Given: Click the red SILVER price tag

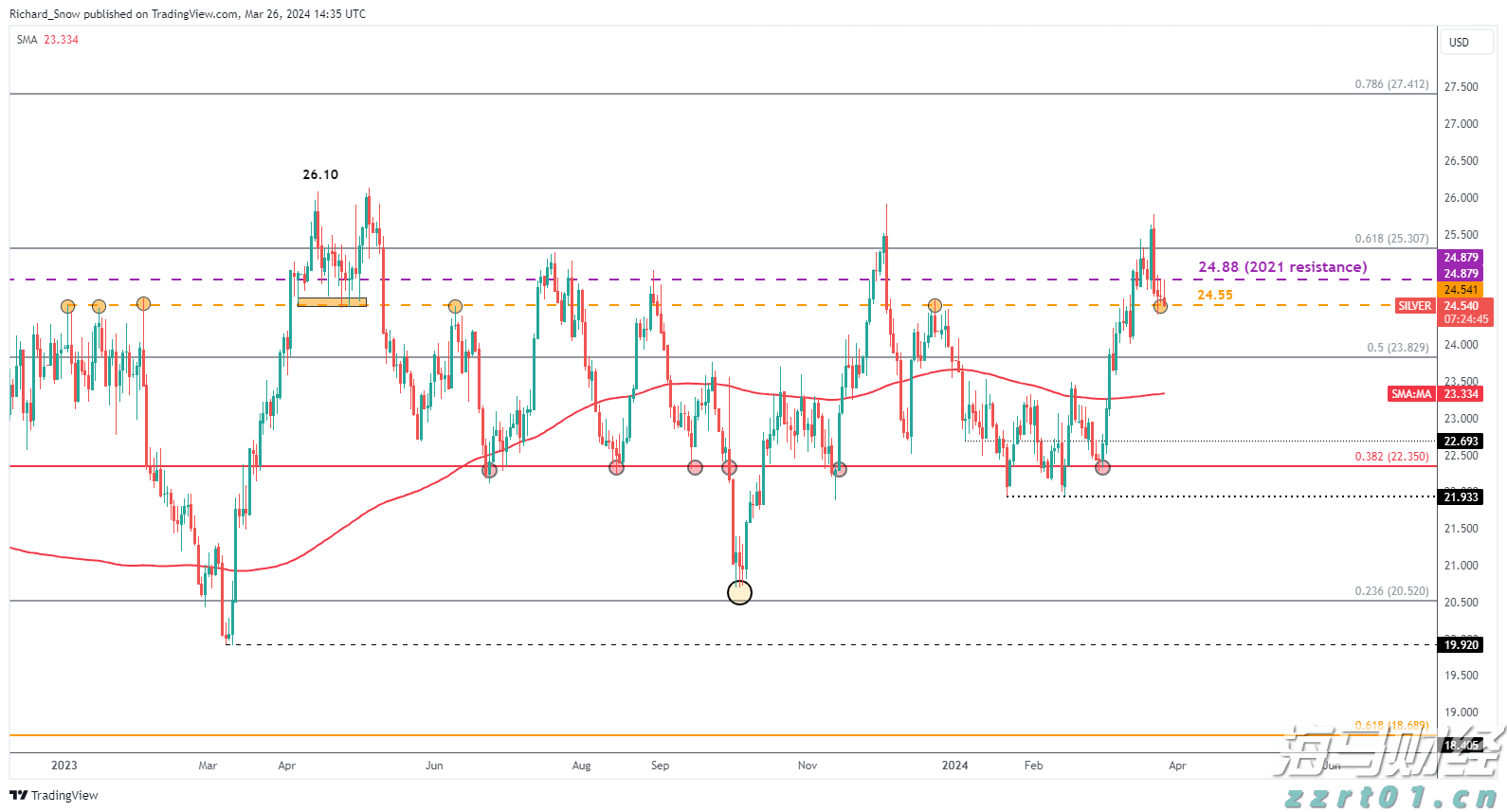Looking at the screenshot, I should tap(1414, 306).
